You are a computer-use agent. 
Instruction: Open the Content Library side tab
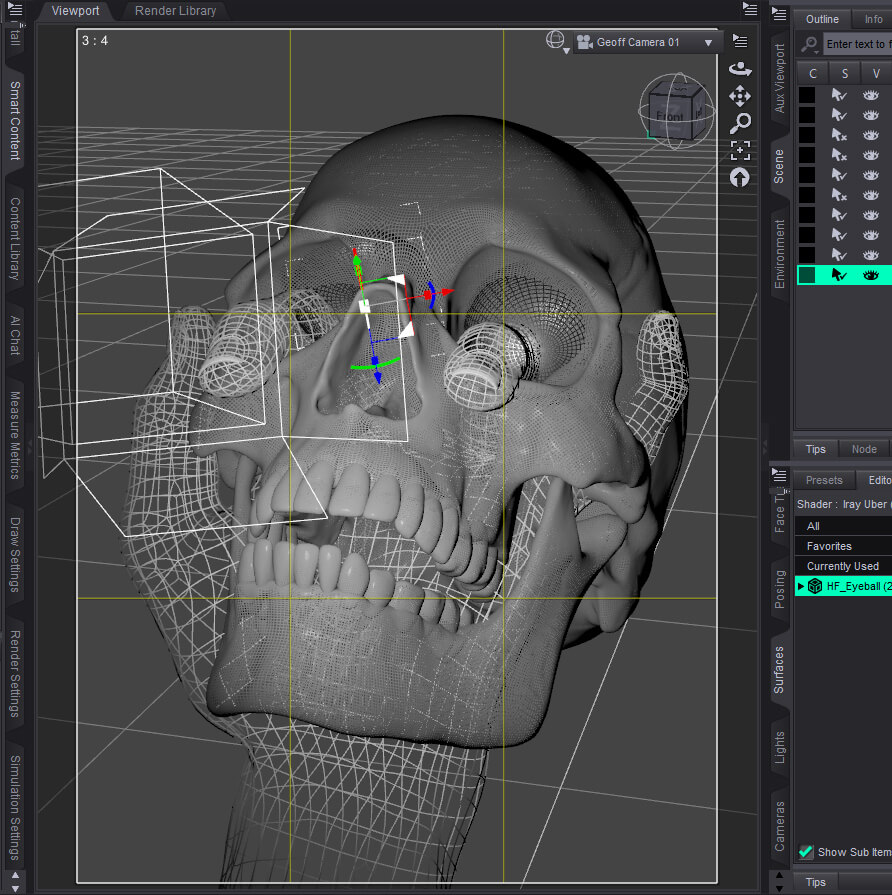pos(15,239)
